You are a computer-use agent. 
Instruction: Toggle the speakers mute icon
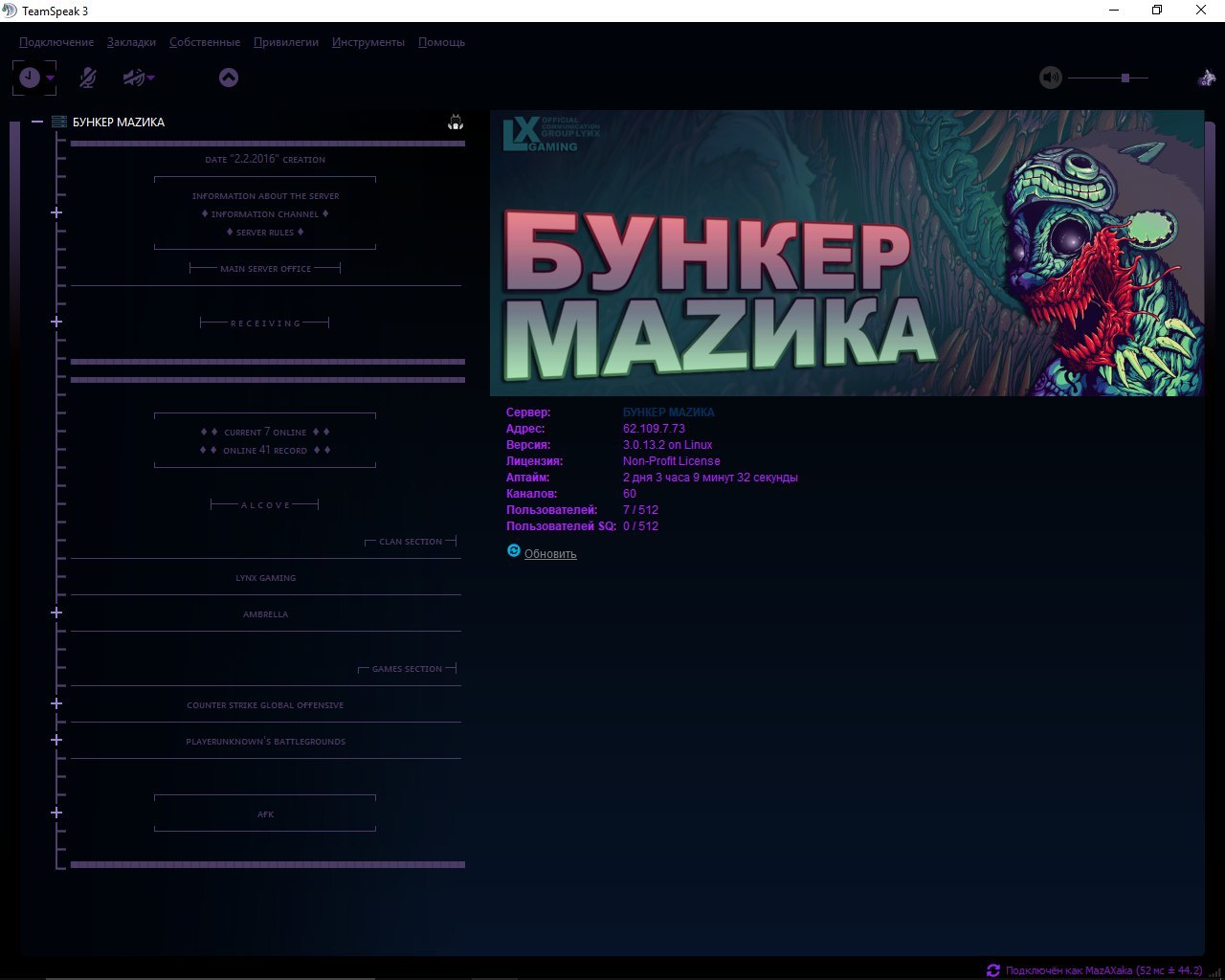click(135, 78)
